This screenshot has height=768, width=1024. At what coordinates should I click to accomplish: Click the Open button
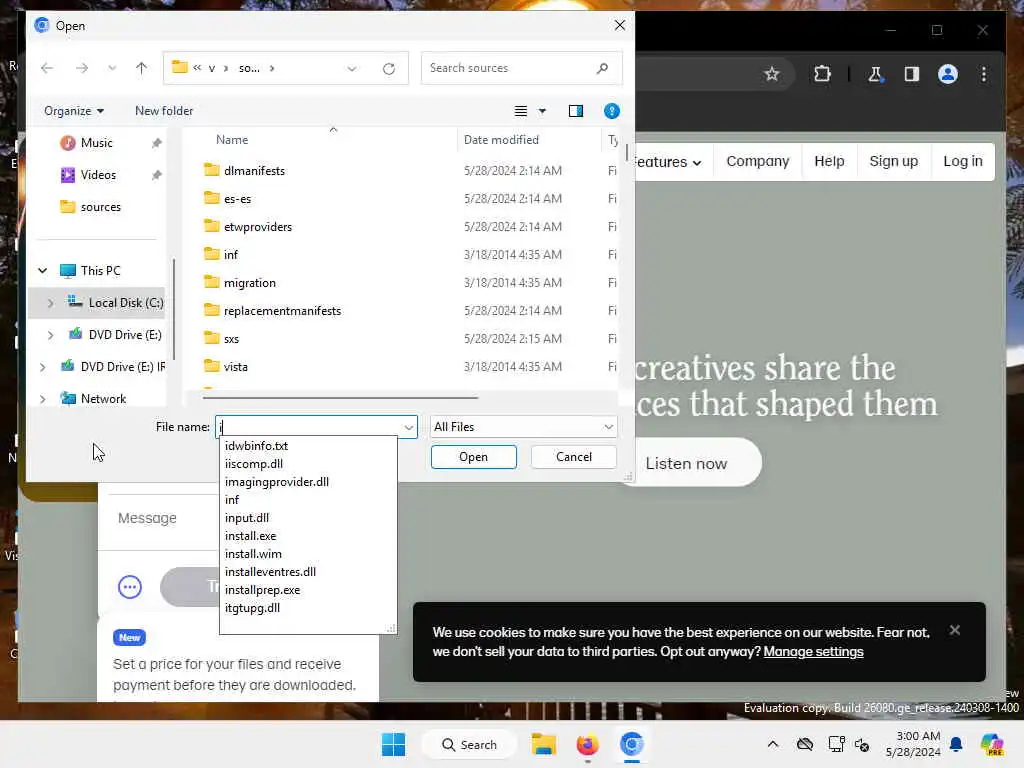tap(473, 457)
